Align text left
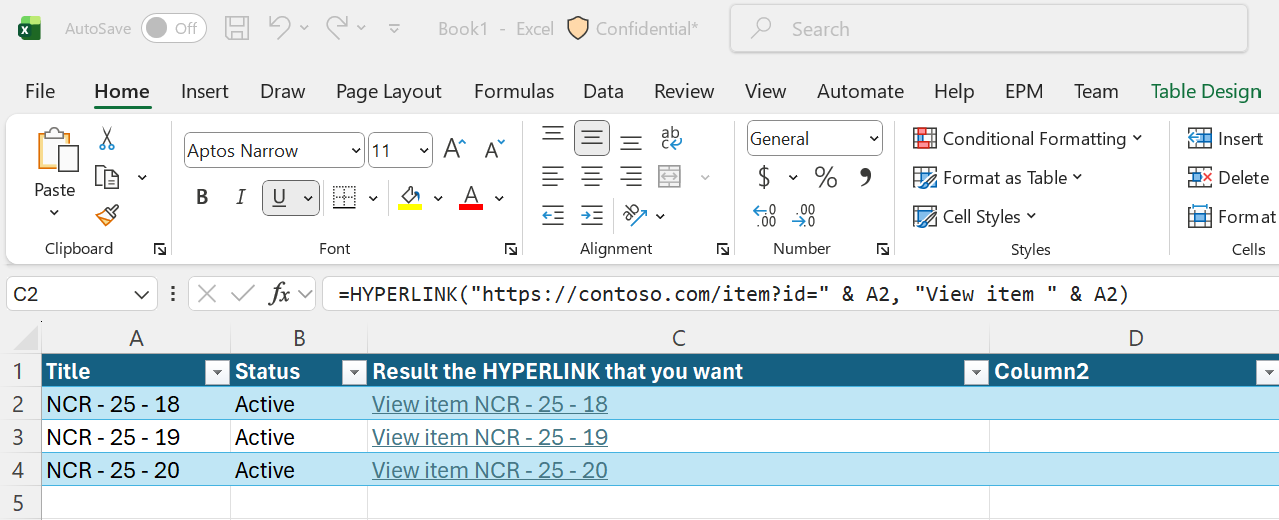Screen dimensions: 1279x520 553,177
